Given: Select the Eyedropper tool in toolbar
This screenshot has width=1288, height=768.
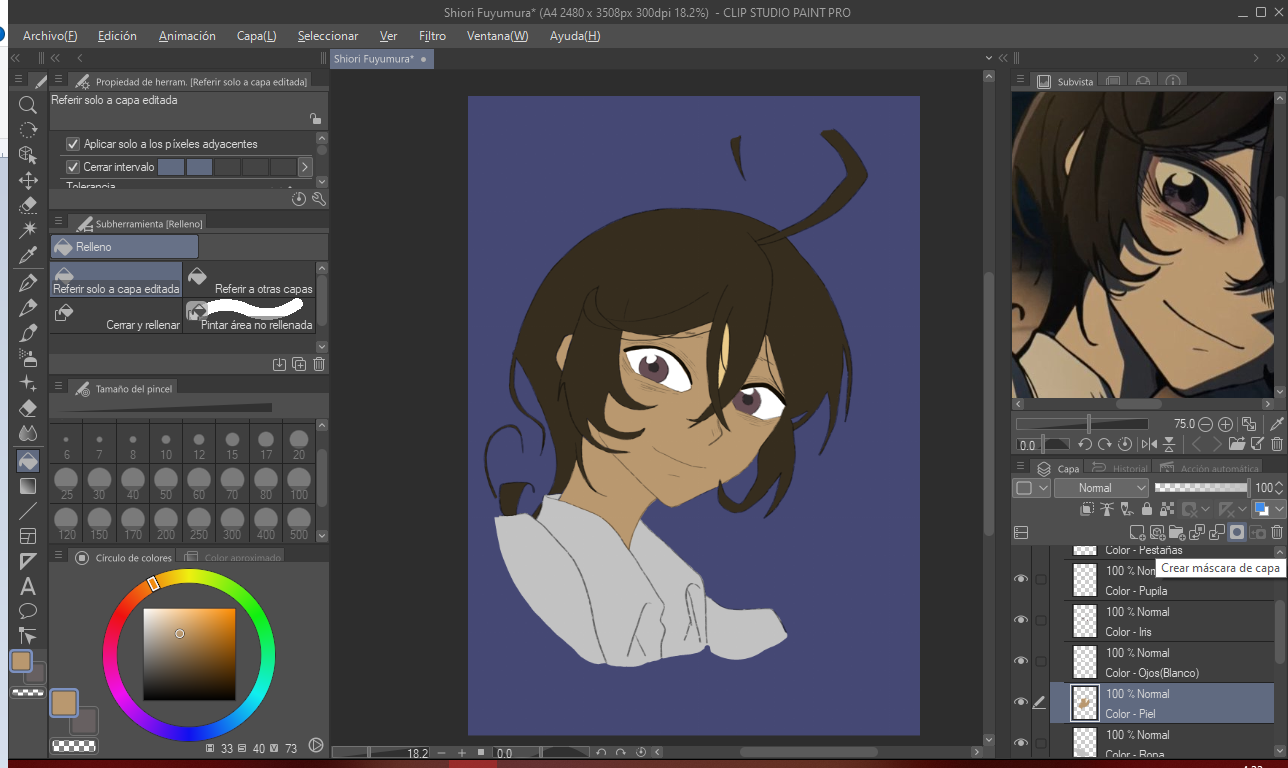Looking at the screenshot, I should tap(28, 257).
